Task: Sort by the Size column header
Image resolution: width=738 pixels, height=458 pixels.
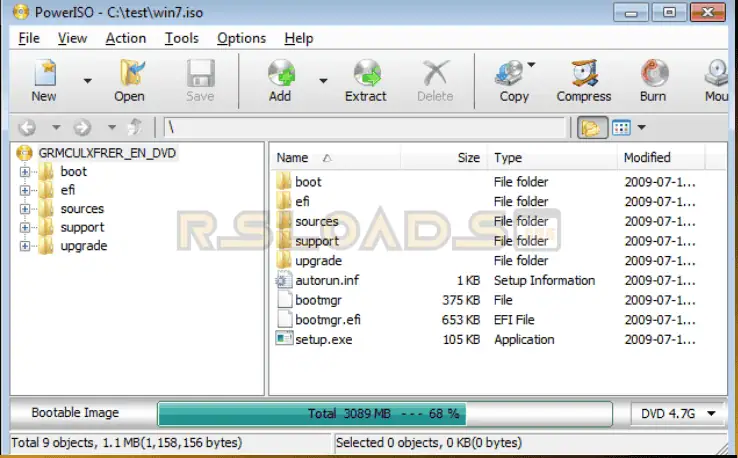Action: 444,158
